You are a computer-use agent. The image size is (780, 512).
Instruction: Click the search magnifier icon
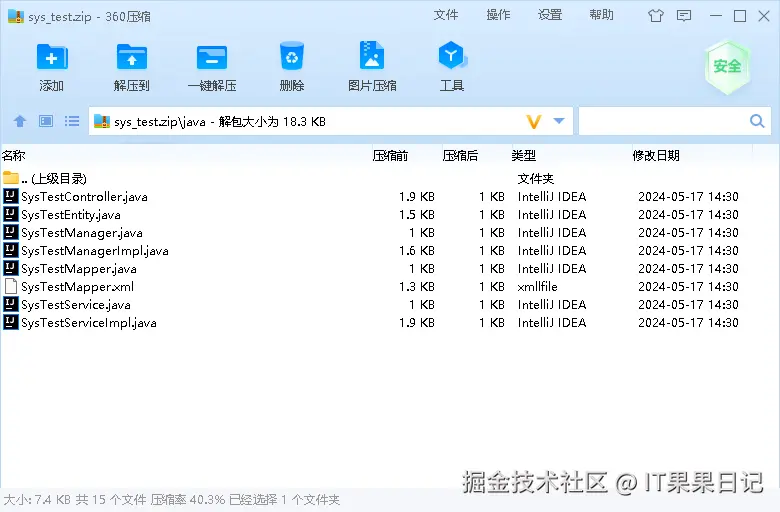click(757, 121)
